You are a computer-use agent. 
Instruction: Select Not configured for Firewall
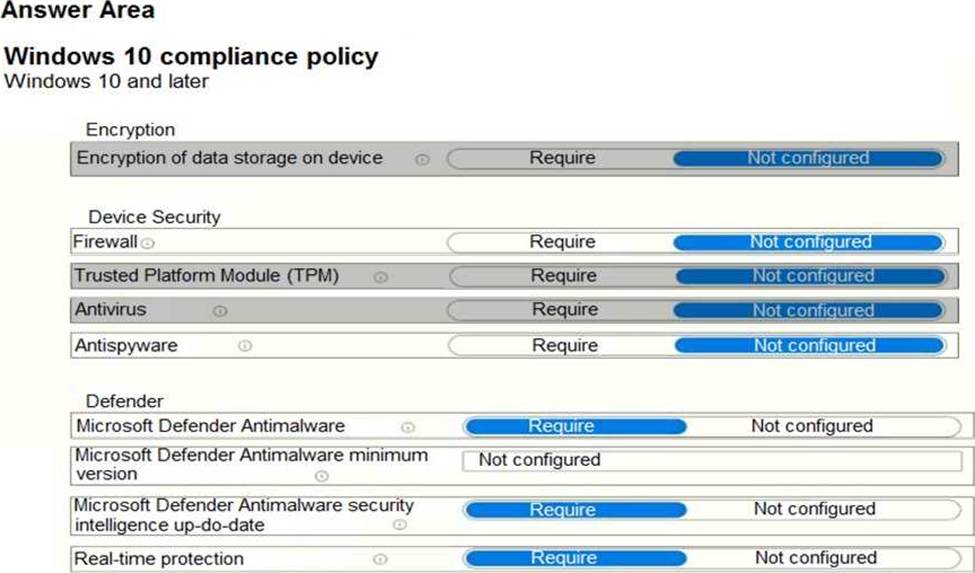[x=810, y=242]
